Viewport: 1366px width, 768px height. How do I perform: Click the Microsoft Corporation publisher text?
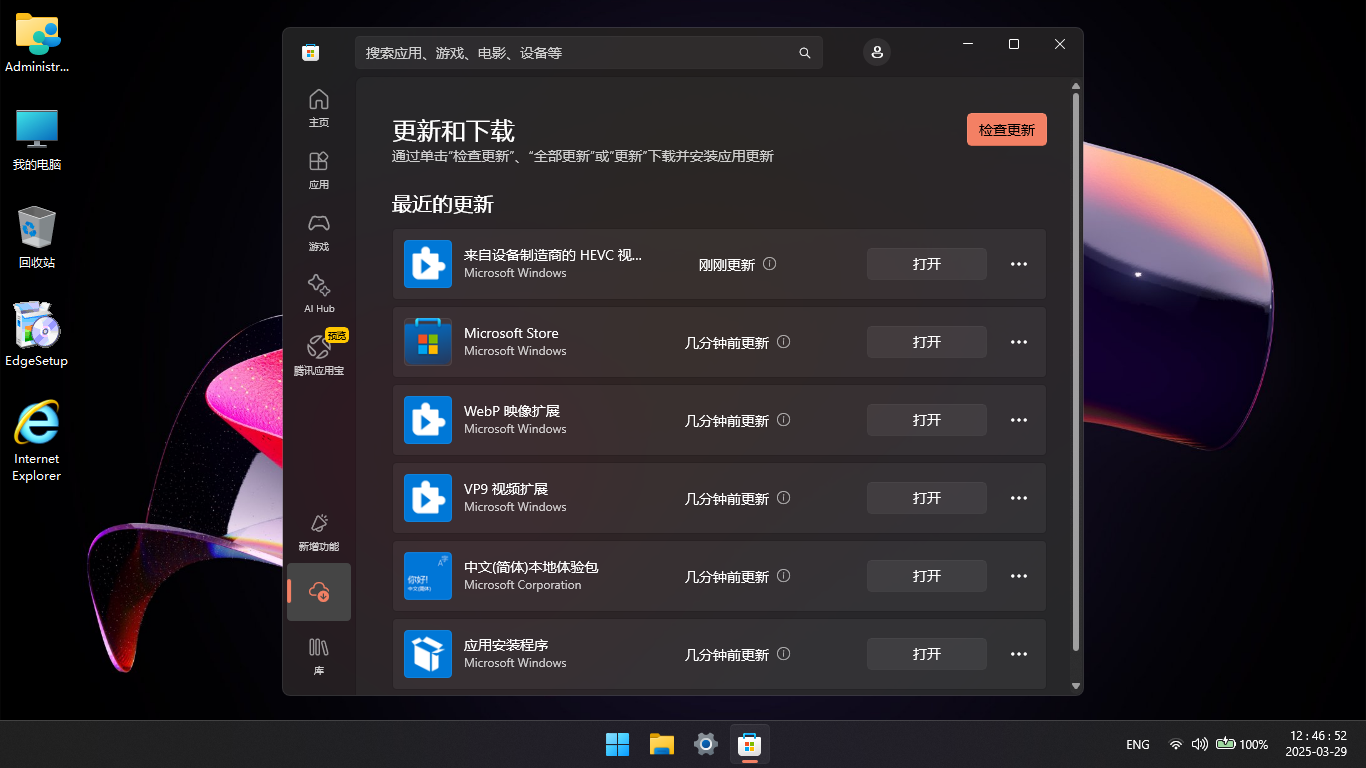[x=522, y=585]
